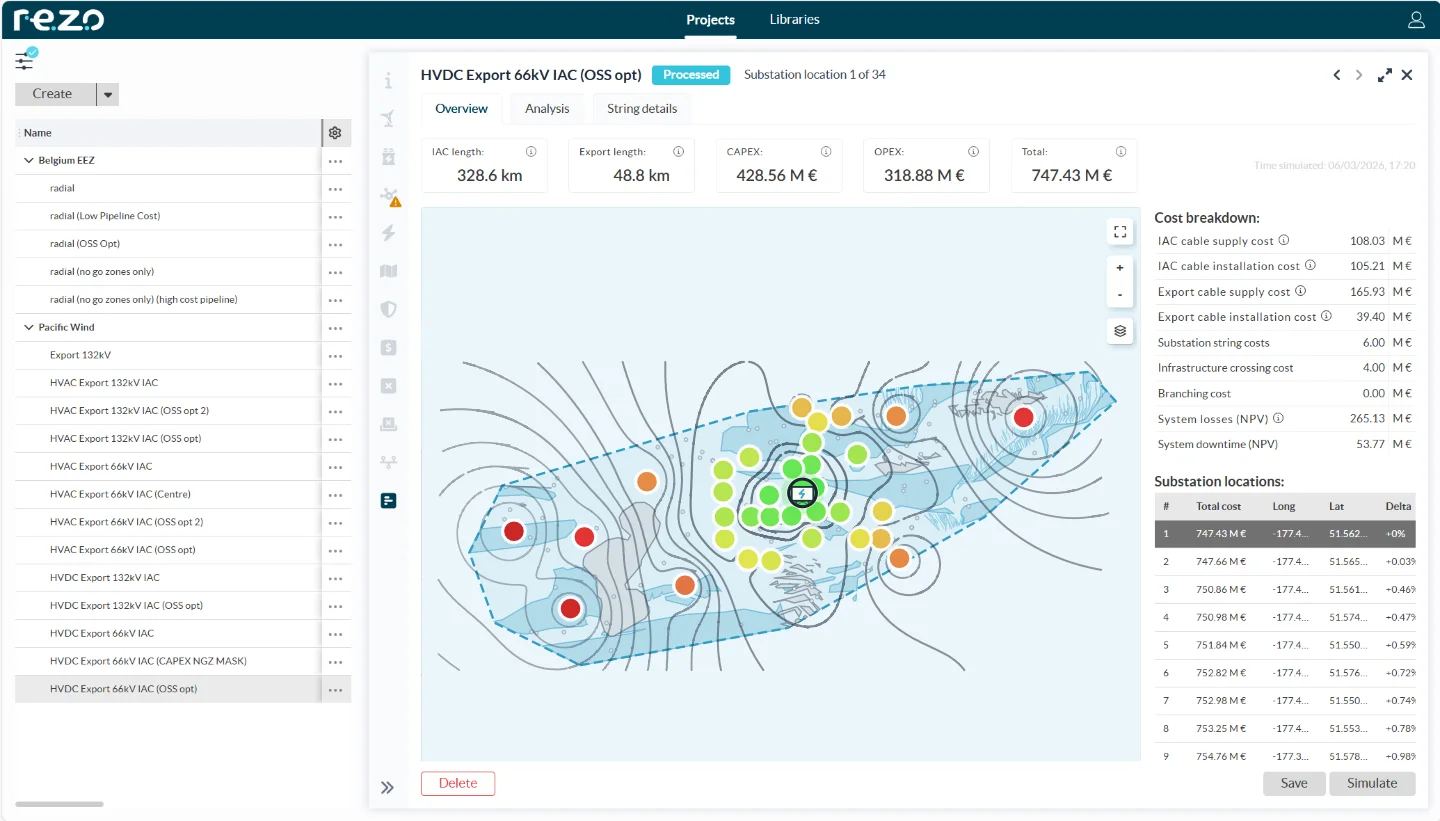The image size is (1440, 821).
Task: Open options for HVAC Export 66kV IAC (Centre)
Action: (335, 495)
